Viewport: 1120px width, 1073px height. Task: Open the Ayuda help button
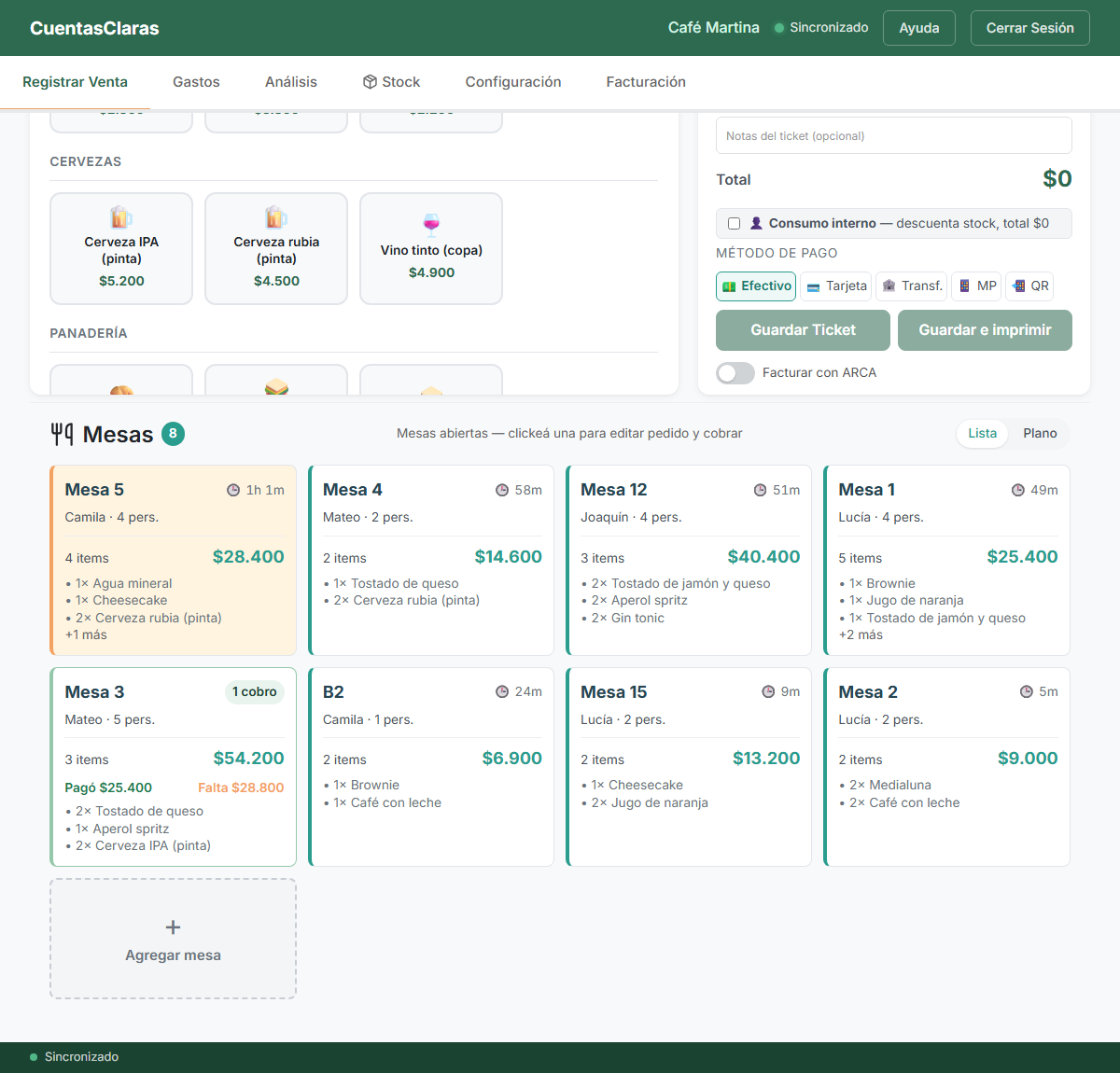919,28
